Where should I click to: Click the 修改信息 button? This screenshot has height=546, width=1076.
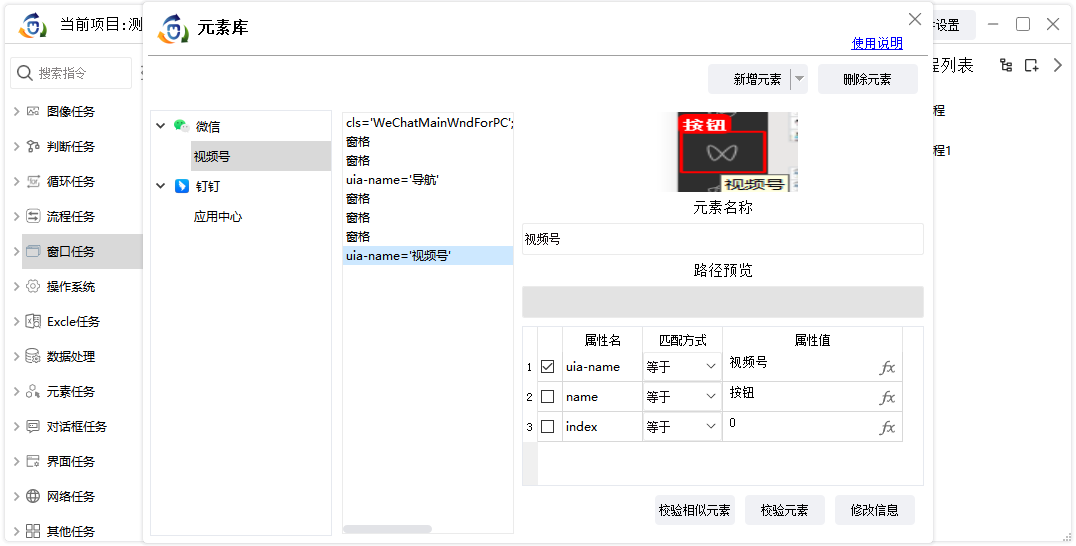tap(874, 510)
